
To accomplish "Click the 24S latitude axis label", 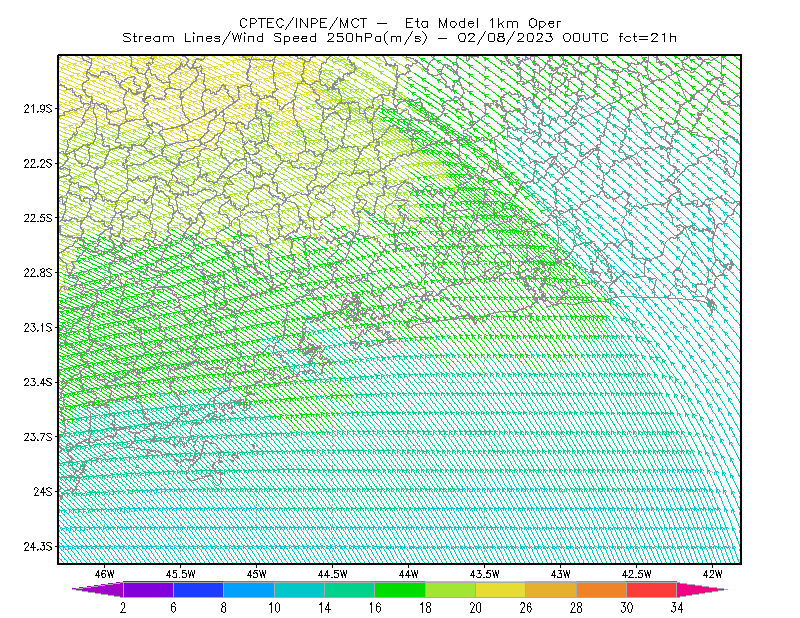I will [x=43, y=491].
